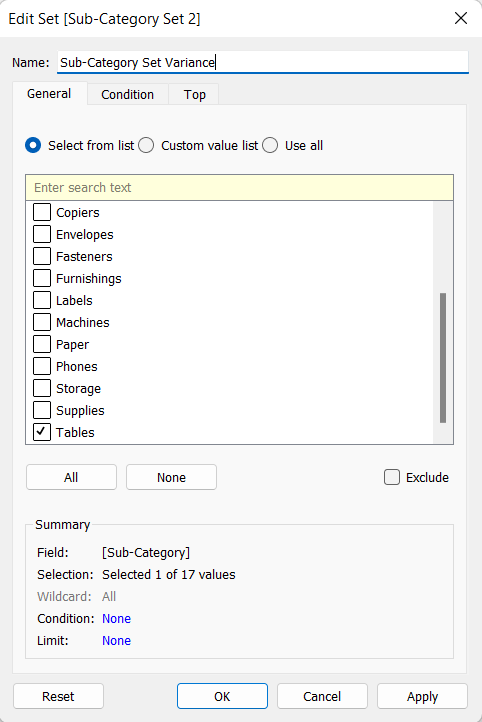Tick the Machines checkbox
Viewport: 482px width, 722px height.
point(42,322)
